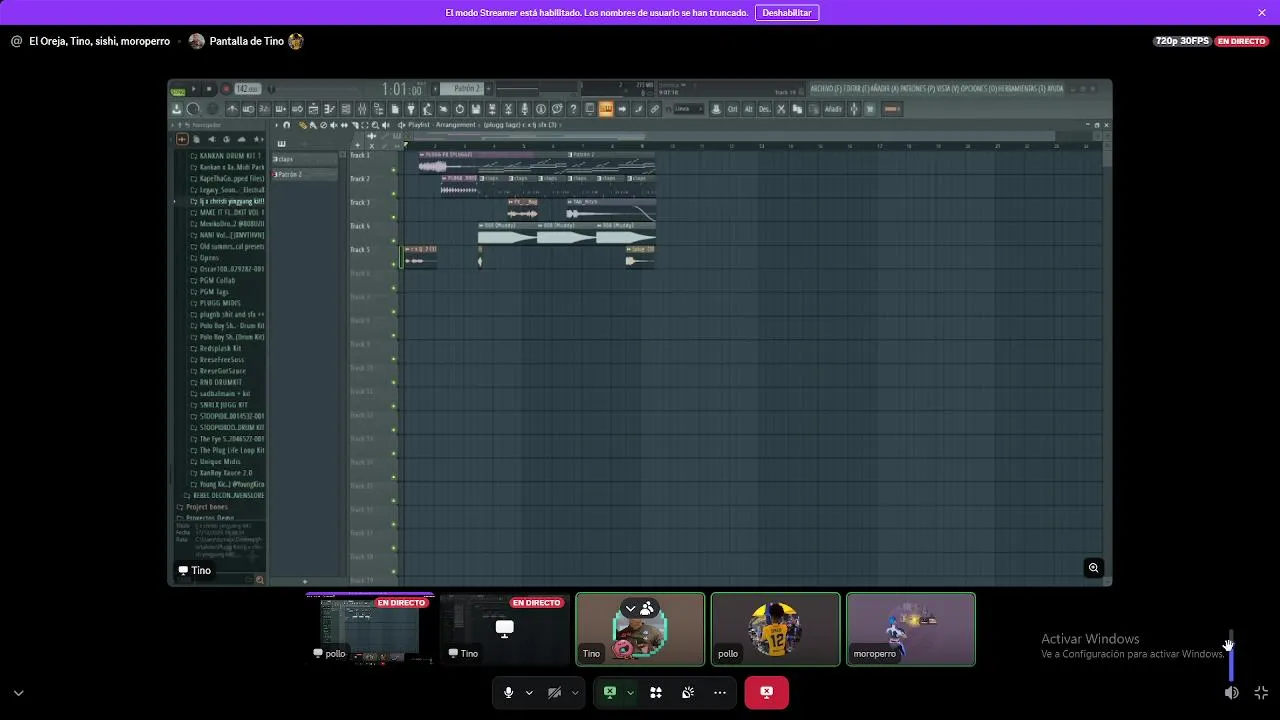
Task: Open OPCIONES menu in FL Studio
Action: [978, 88]
